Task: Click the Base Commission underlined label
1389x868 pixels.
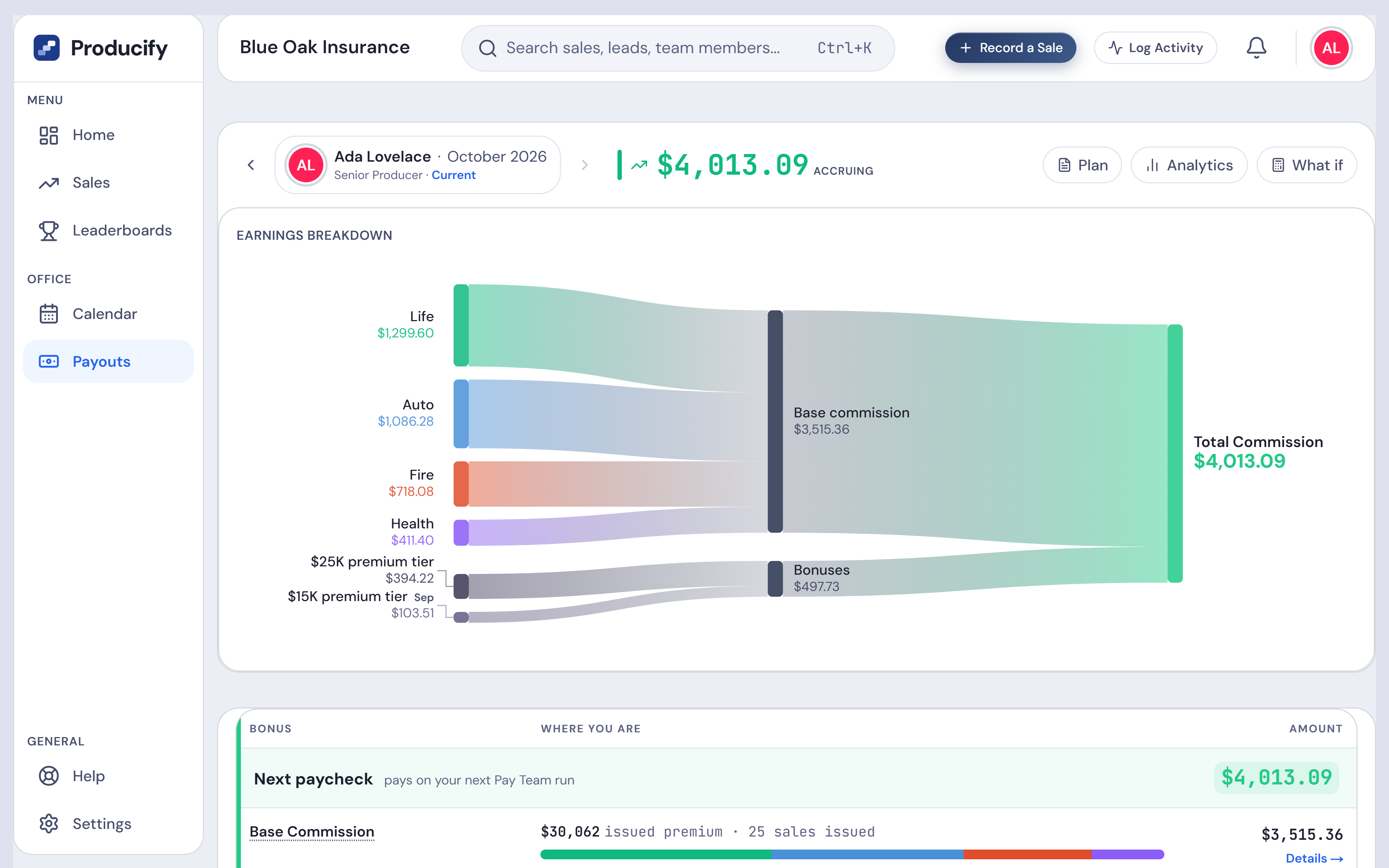Action: pyautogui.click(x=312, y=832)
